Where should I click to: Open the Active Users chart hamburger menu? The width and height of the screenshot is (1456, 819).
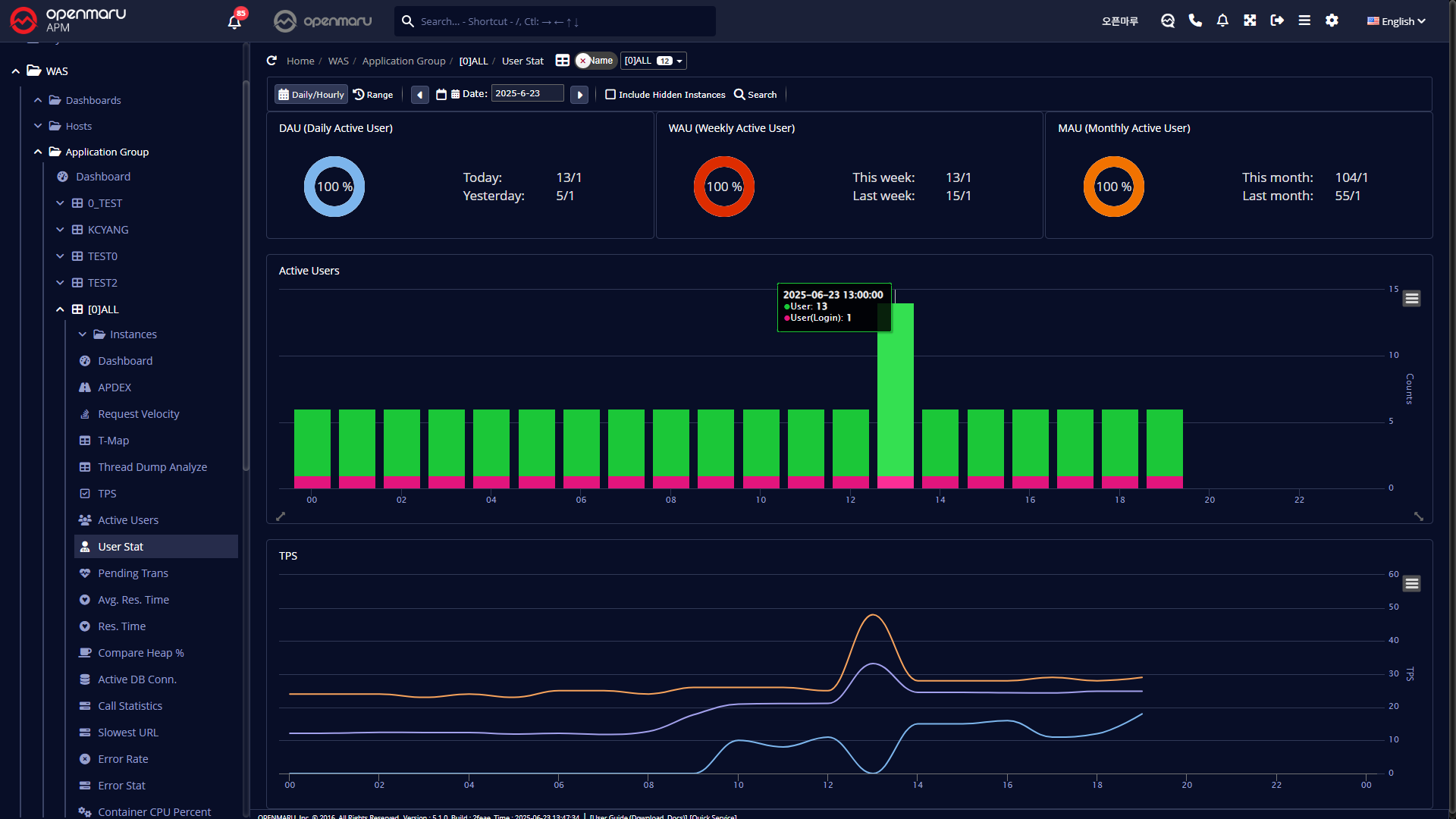click(1411, 299)
